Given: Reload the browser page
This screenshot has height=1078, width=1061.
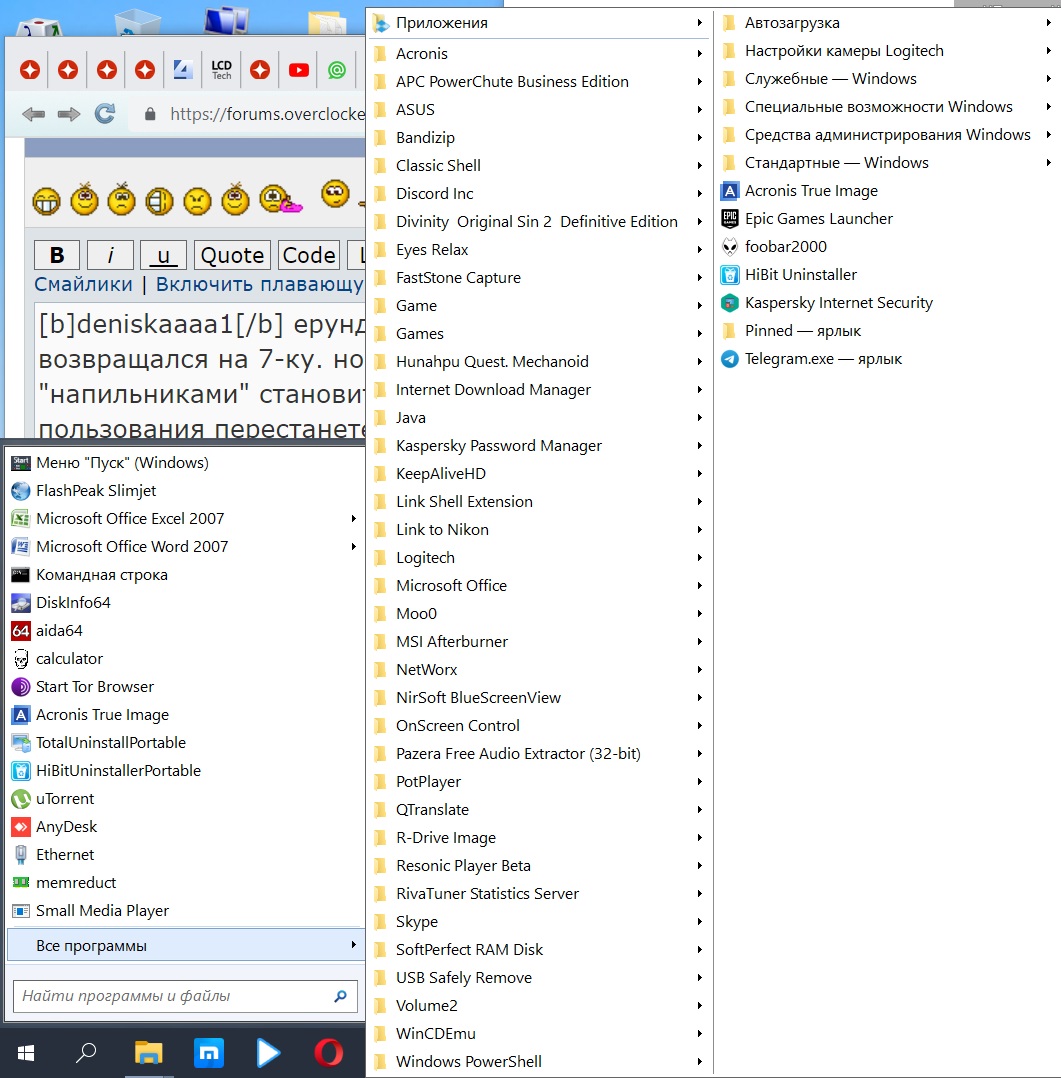Looking at the screenshot, I should (x=105, y=113).
